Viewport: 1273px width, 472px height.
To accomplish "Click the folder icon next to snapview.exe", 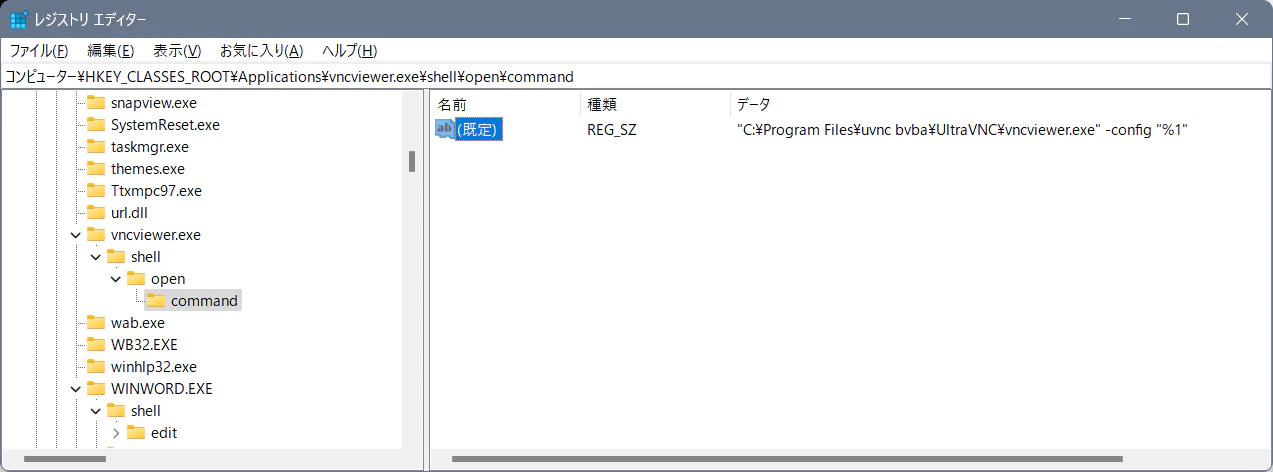I will [x=96, y=103].
